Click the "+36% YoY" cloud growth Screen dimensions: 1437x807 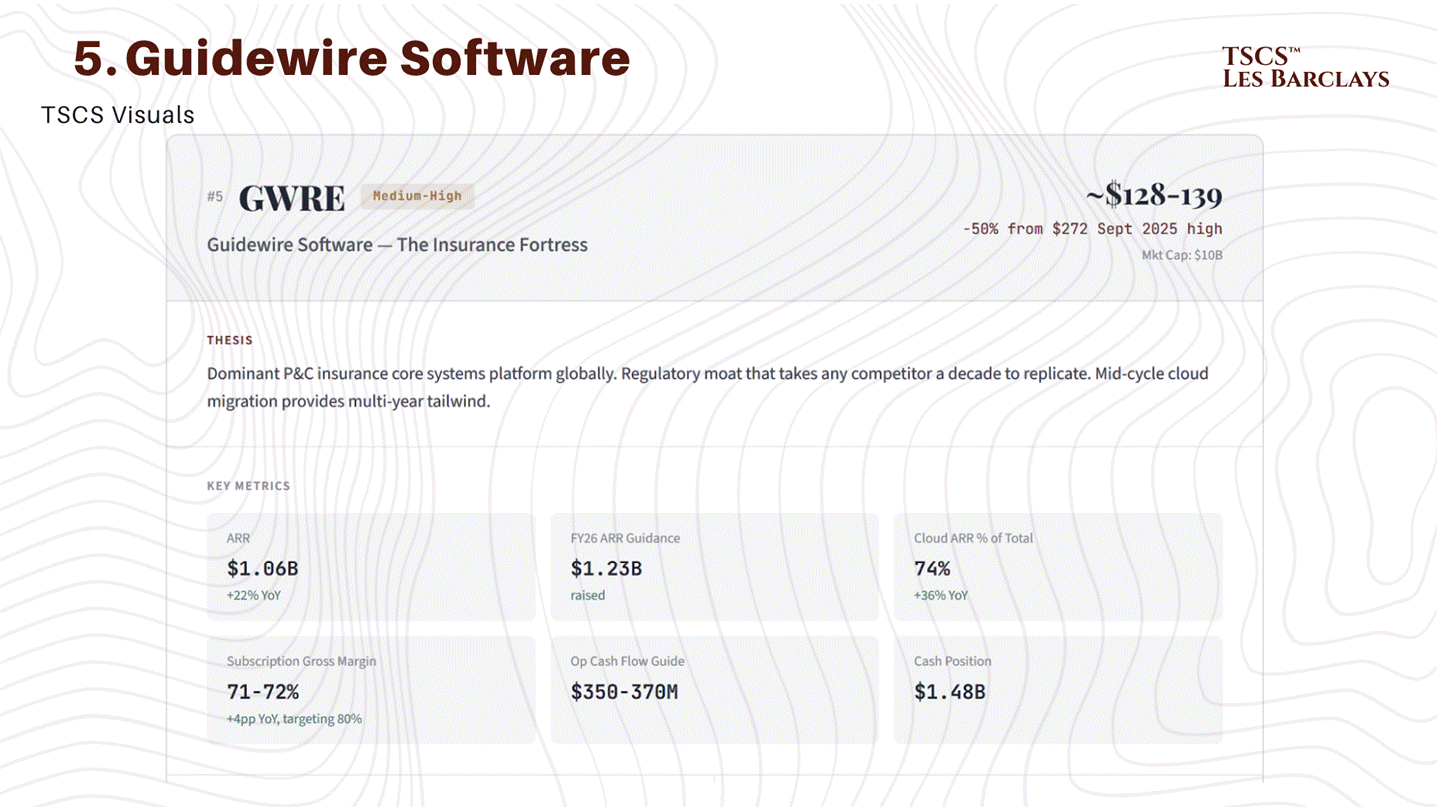point(941,595)
